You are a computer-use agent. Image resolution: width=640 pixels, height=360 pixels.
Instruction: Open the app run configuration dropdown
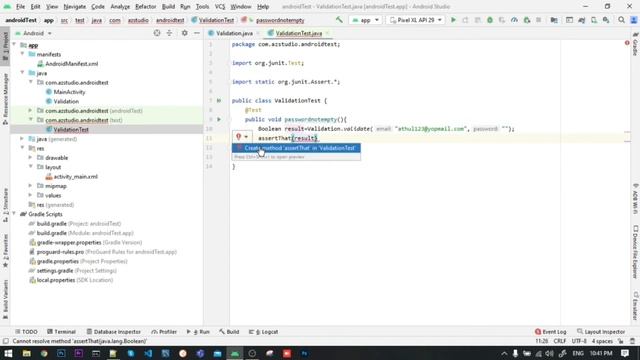(x=366, y=20)
